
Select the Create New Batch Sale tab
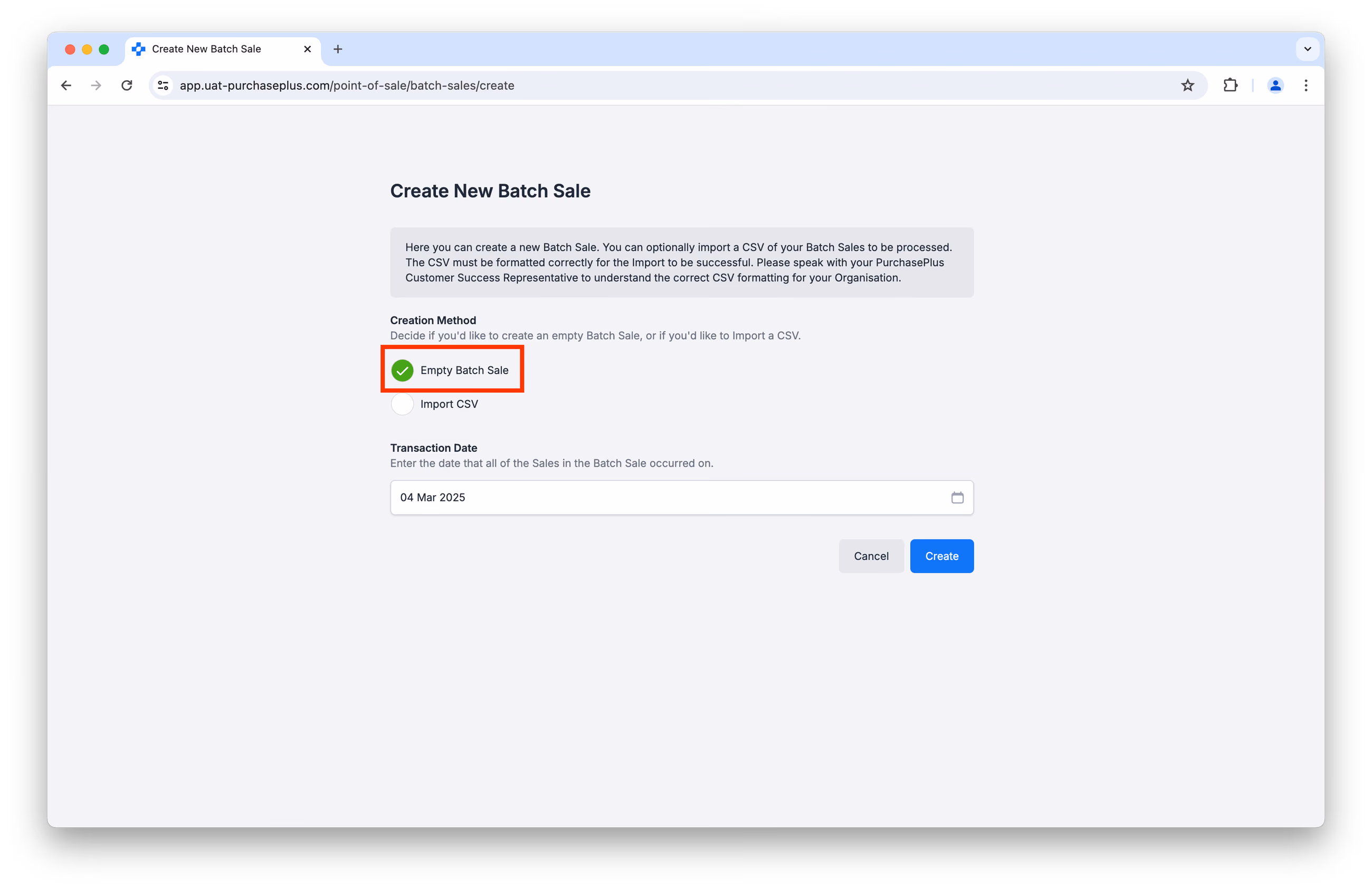[223, 49]
